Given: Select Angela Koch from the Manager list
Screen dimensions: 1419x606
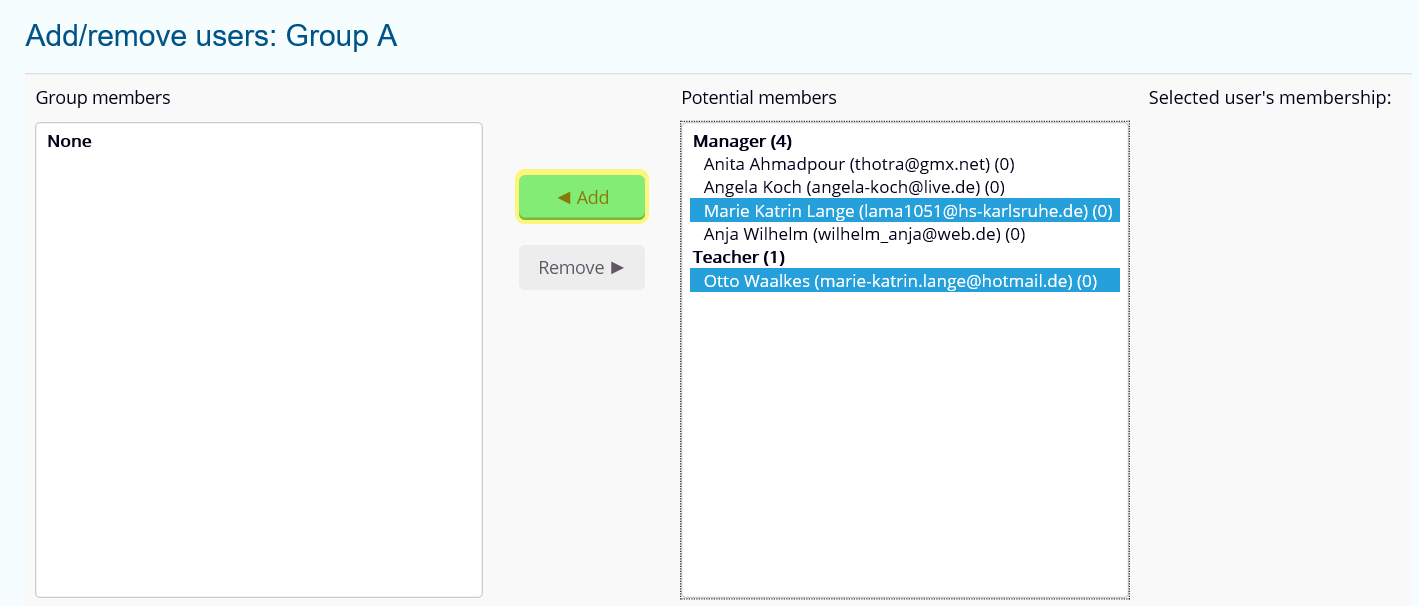Looking at the screenshot, I should 854,187.
